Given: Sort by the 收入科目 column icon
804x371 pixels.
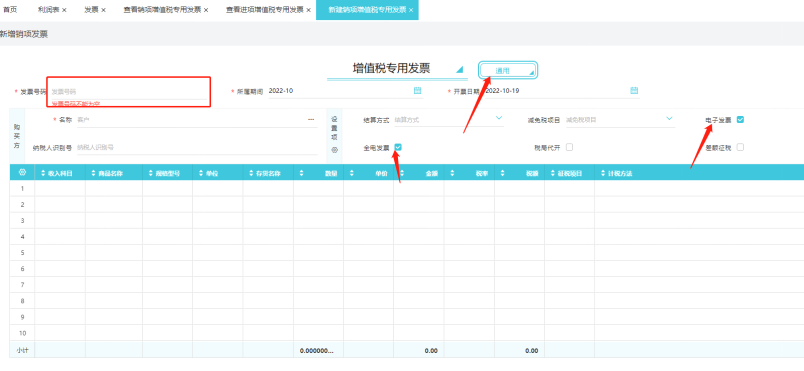Looking at the screenshot, I should pyautogui.click(x=43, y=174).
